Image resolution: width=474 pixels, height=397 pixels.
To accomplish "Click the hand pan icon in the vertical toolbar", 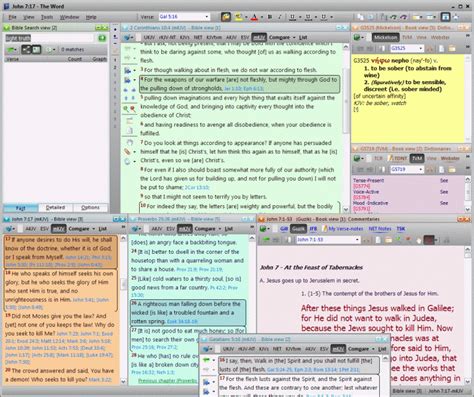I will coord(130,143).
